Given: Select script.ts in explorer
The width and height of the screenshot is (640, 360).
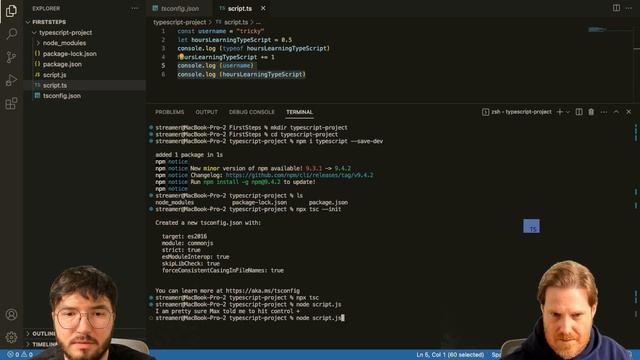Looking at the screenshot, I should (x=85, y=85).
